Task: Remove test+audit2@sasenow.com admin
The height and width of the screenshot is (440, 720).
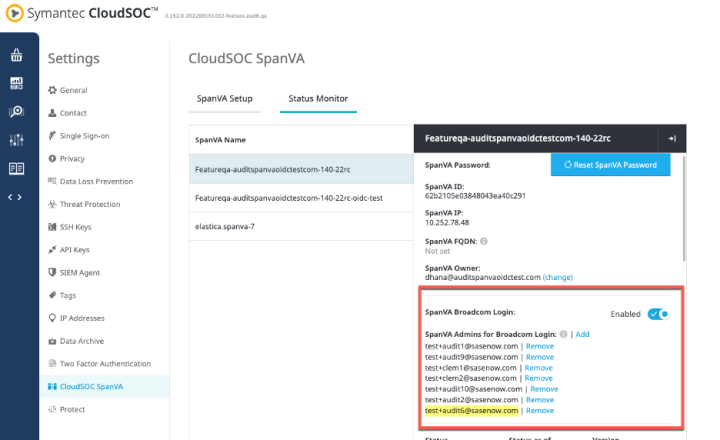Action: coord(540,400)
